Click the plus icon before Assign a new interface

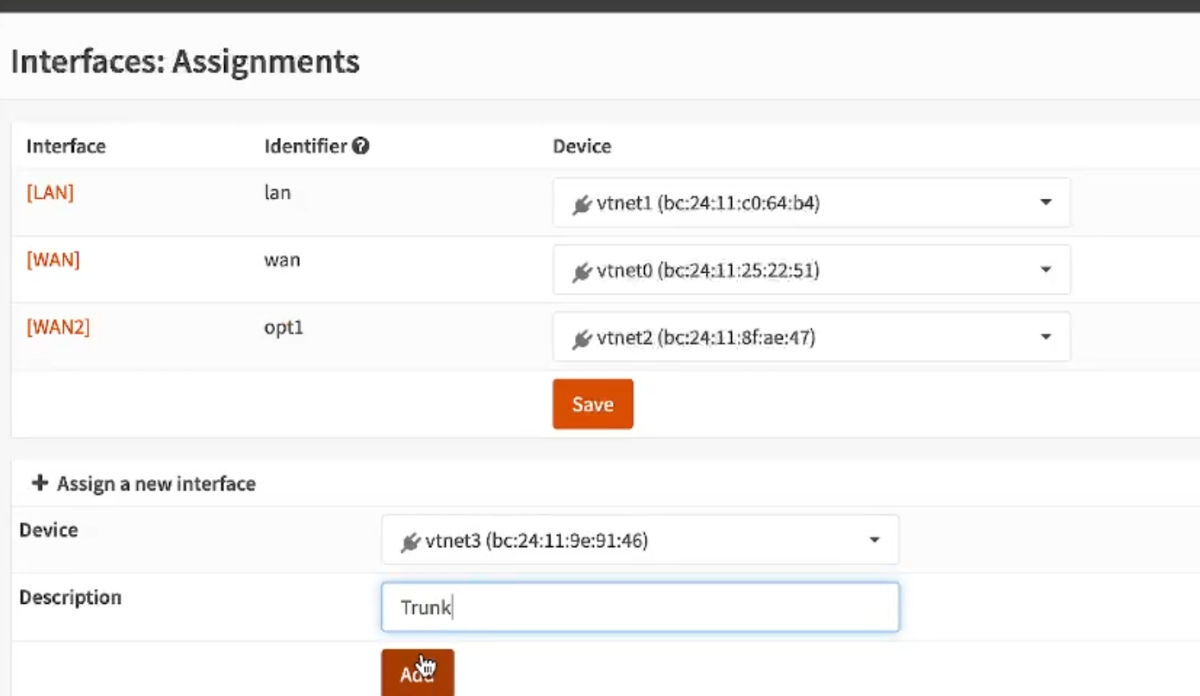tap(39, 483)
